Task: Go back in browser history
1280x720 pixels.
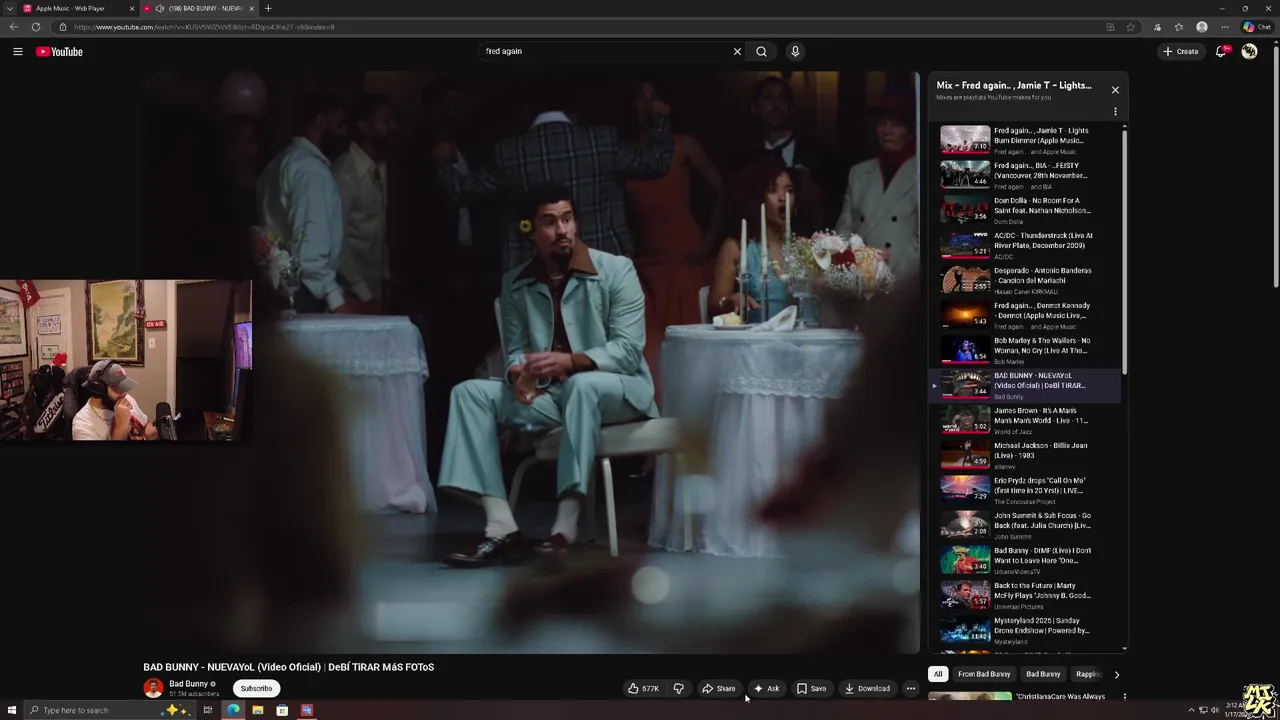Action: click(x=13, y=27)
